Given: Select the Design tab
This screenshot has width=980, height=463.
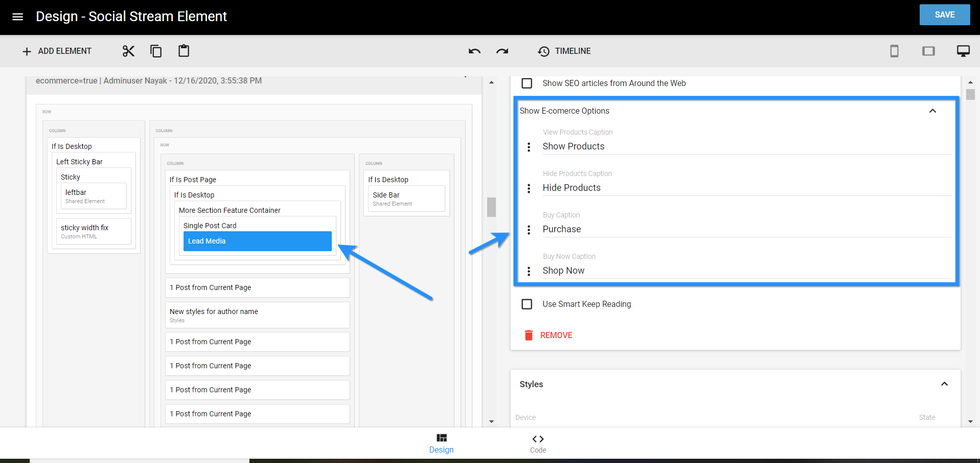Looking at the screenshot, I should pos(441,443).
